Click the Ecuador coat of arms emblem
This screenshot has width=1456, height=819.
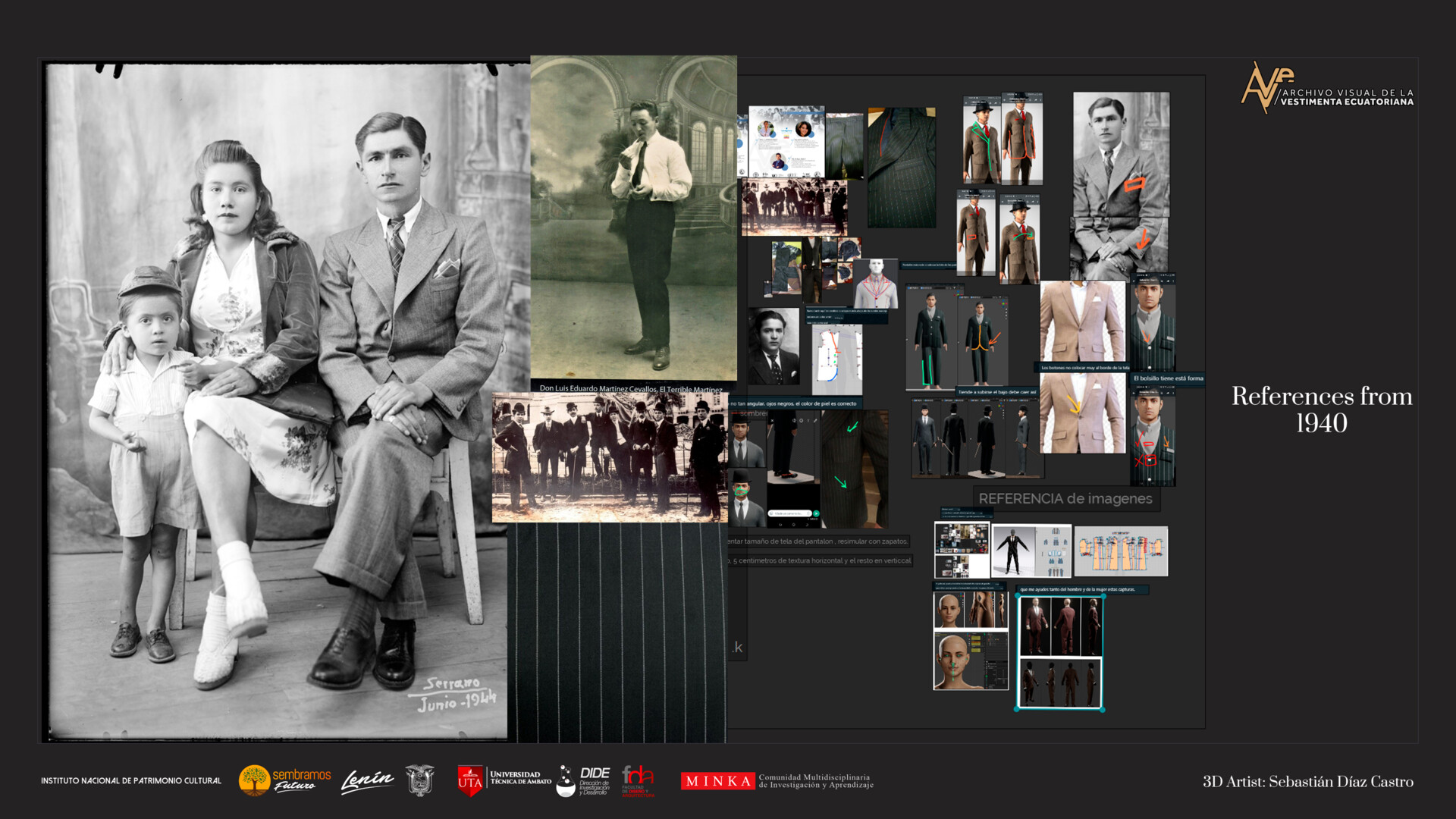[419, 780]
